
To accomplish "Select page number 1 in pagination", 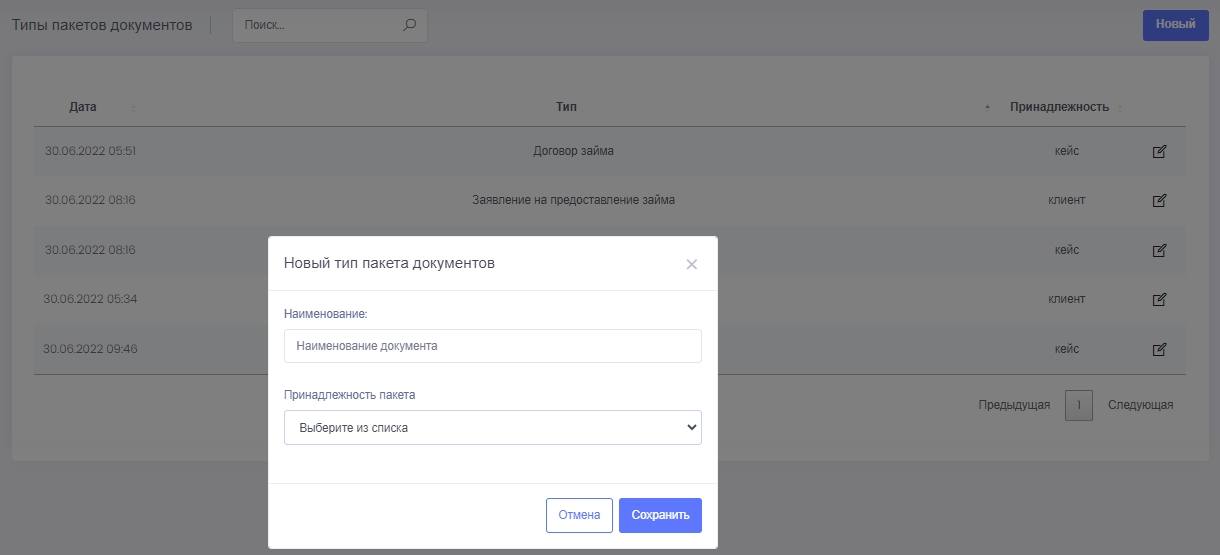I will point(1078,405).
